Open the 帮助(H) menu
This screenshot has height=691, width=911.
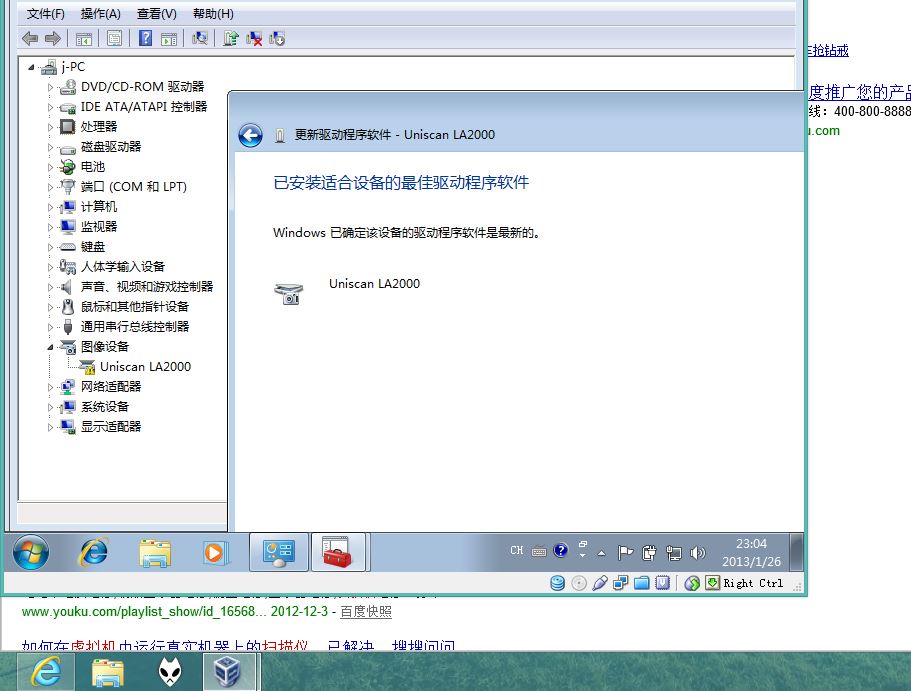[x=213, y=14]
